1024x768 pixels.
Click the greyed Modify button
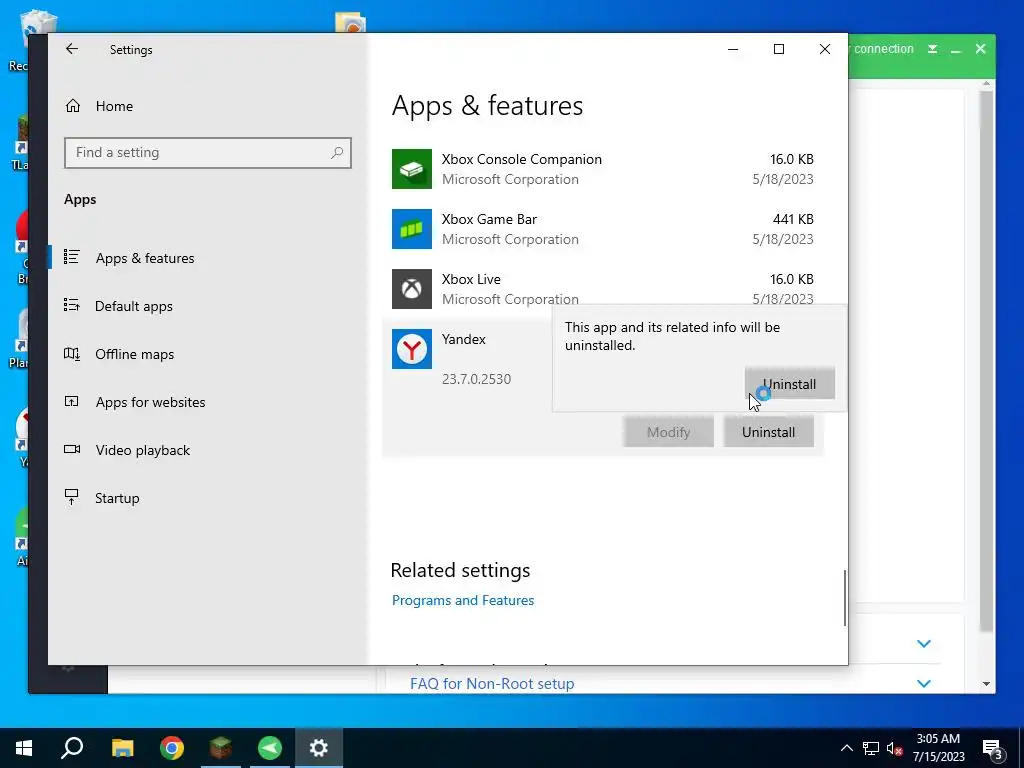pyautogui.click(x=668, y=432)
